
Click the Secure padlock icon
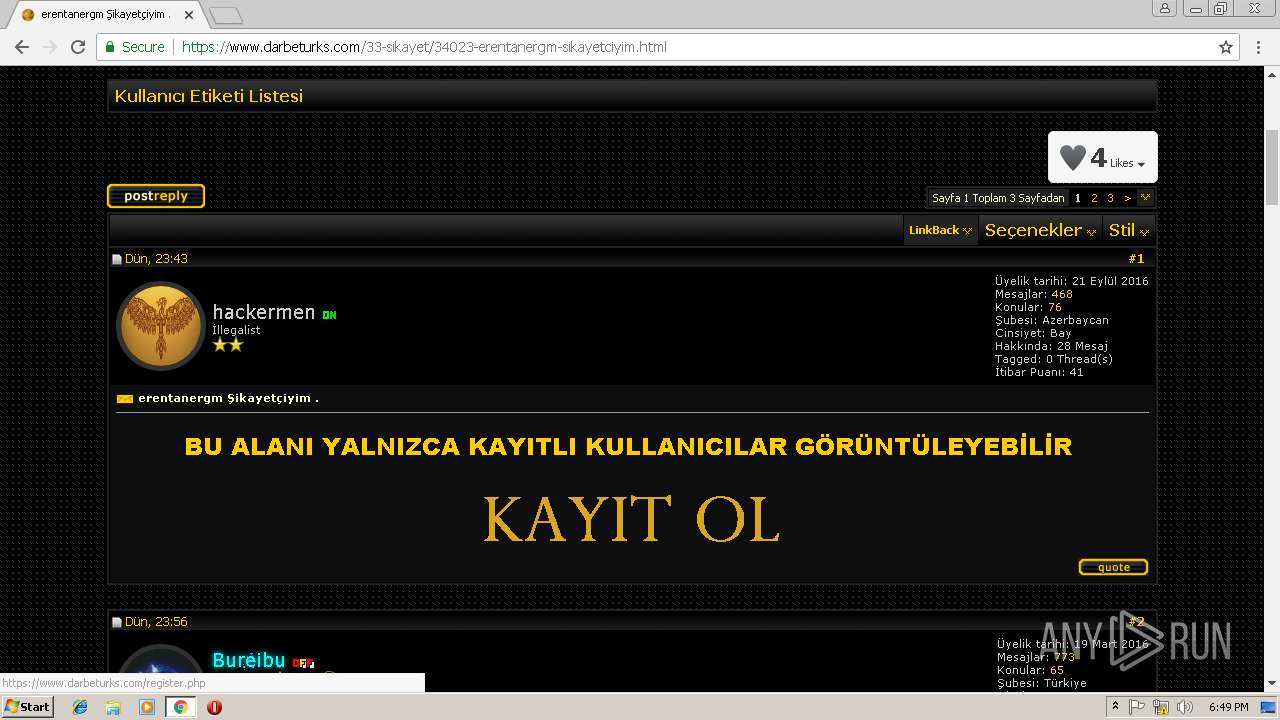110,47
